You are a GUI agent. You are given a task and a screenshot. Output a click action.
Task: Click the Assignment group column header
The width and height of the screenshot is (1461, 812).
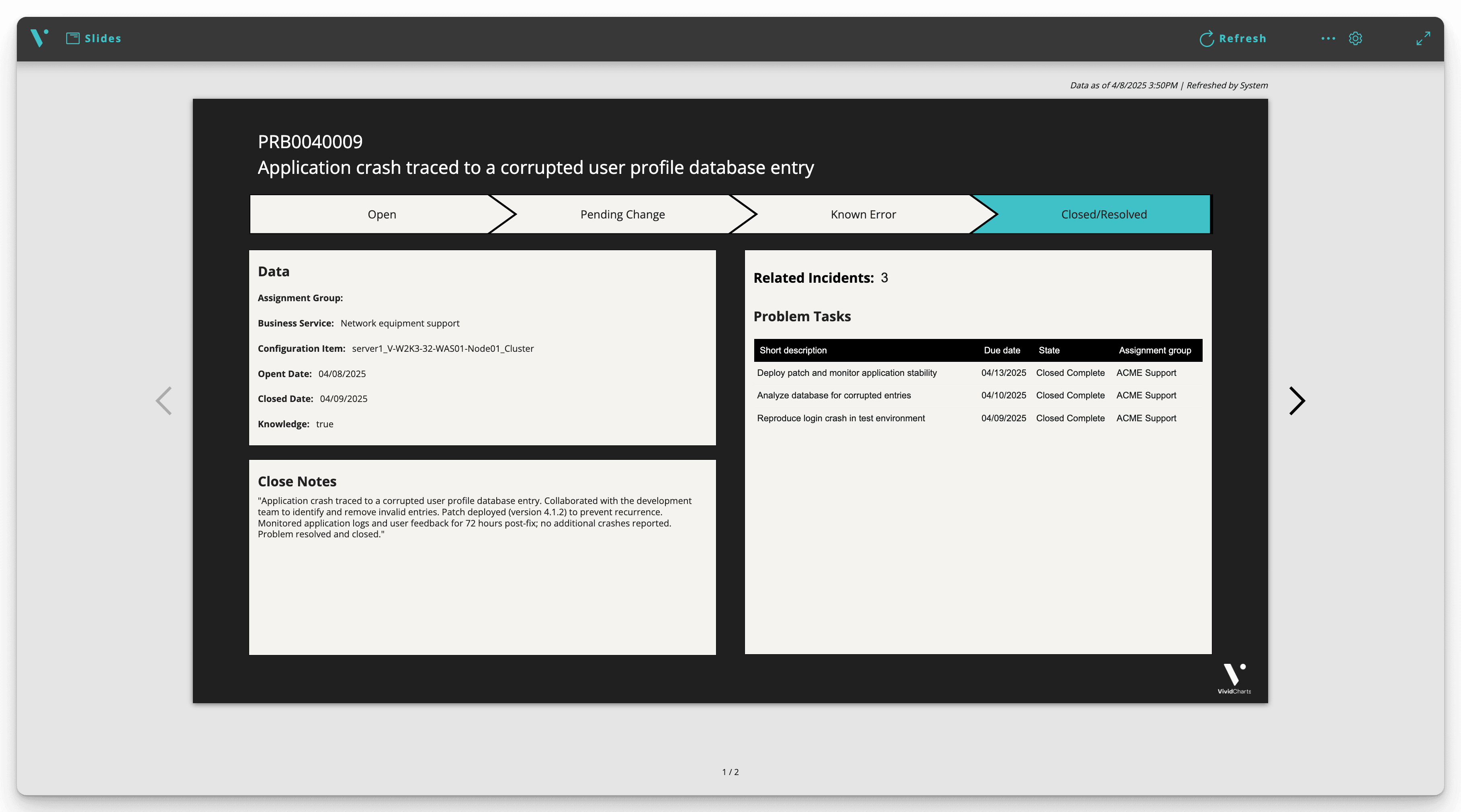(x=1155, y=350)
